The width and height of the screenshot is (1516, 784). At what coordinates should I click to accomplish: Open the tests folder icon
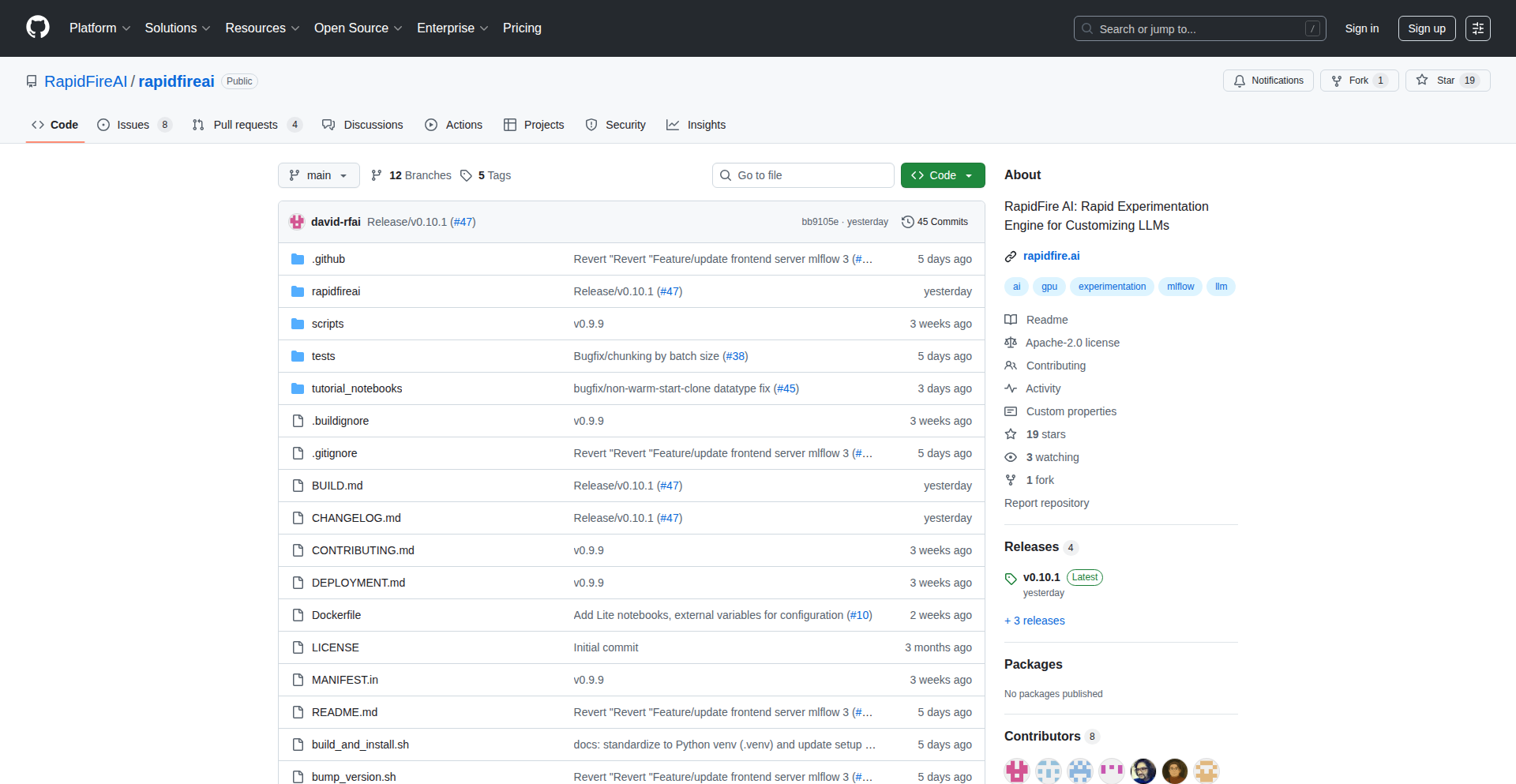point(298,356)
